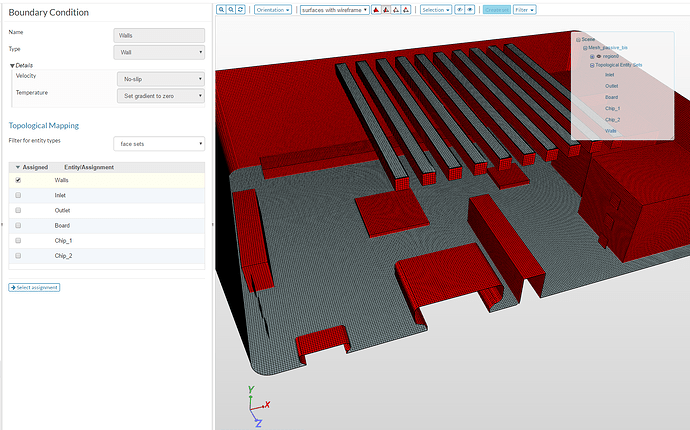Click the Create set button
Image resolution: width=690 pixels, height=430 pixels.
495,9
